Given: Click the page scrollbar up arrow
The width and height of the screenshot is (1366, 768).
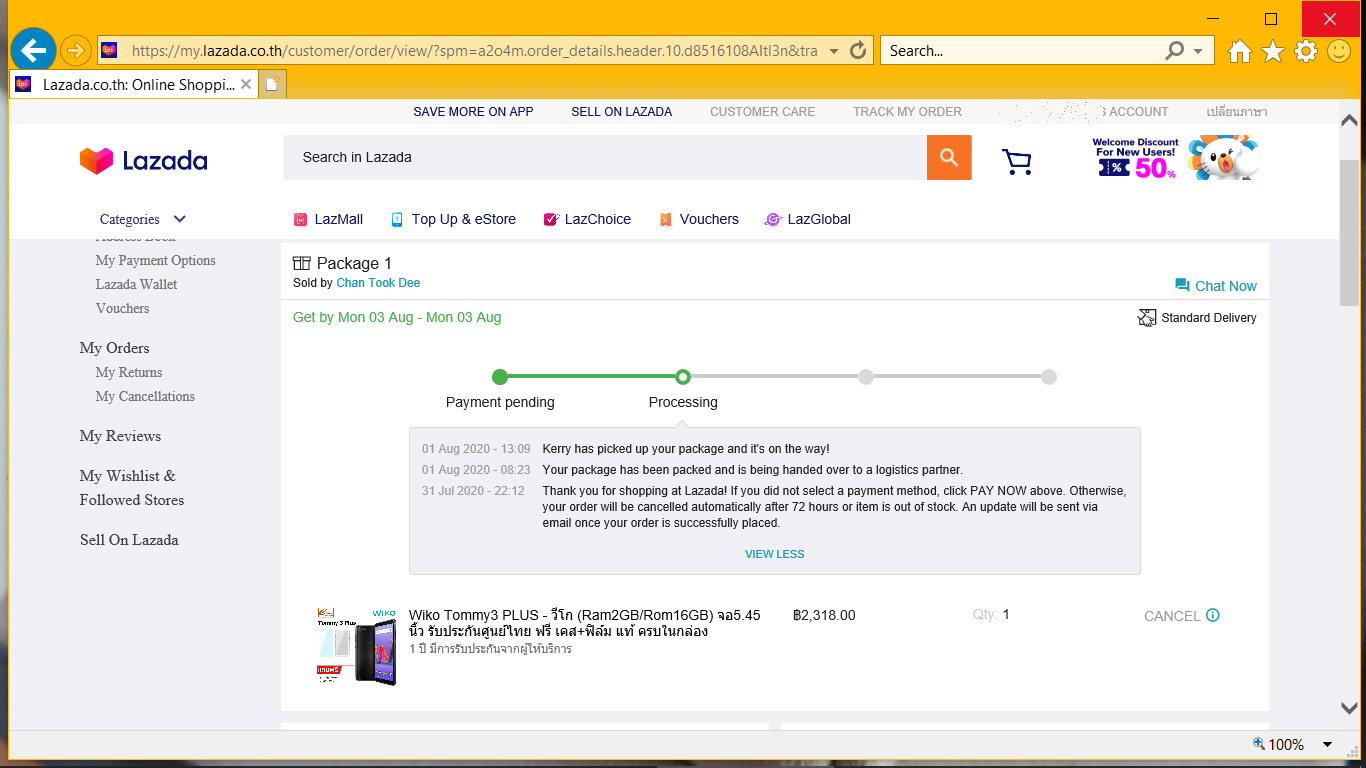Looking at the screenshot, I should tap(1349, 119).
